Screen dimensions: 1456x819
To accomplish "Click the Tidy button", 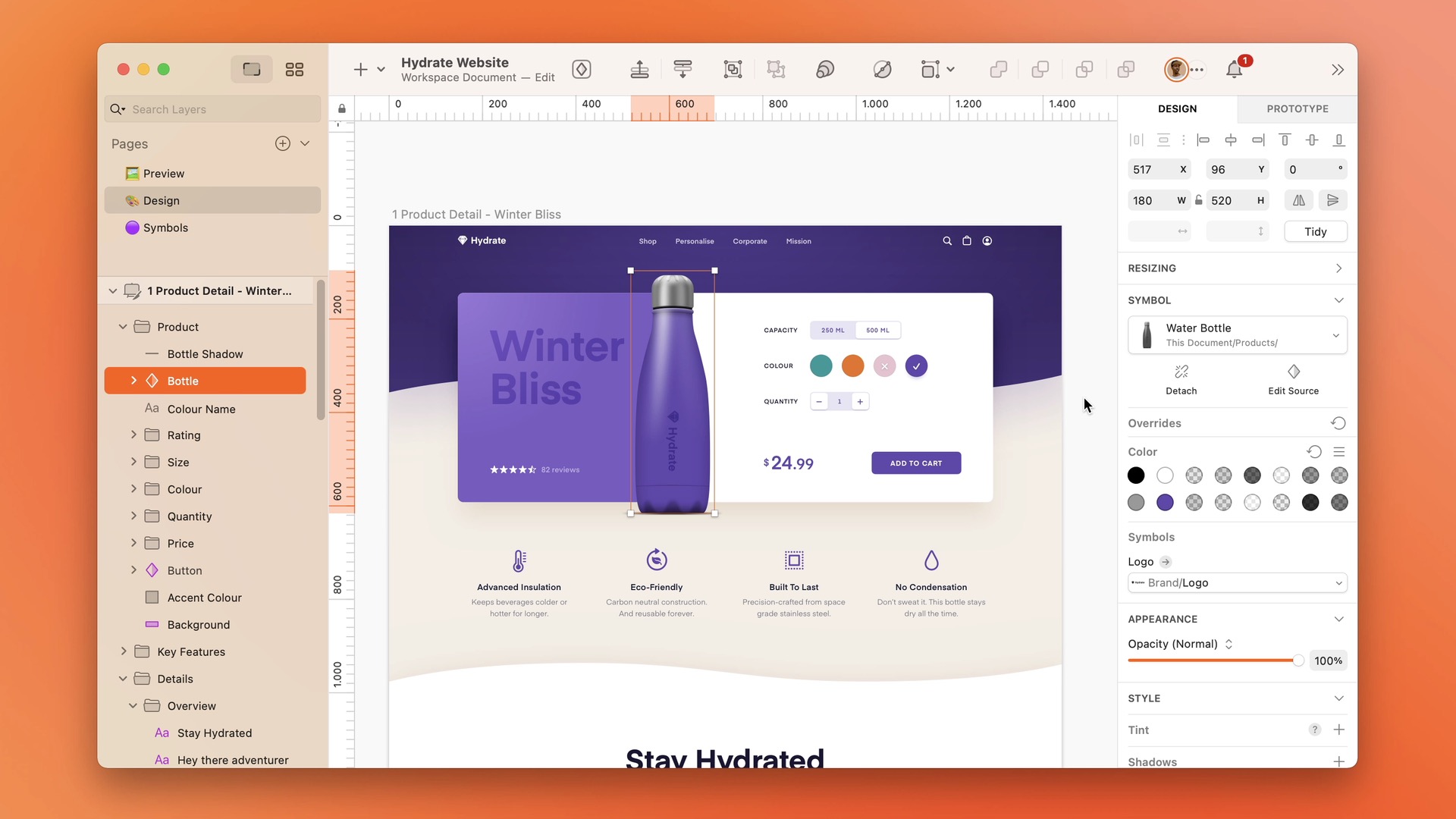I will pyautogui.click(x=1315, y=231).
